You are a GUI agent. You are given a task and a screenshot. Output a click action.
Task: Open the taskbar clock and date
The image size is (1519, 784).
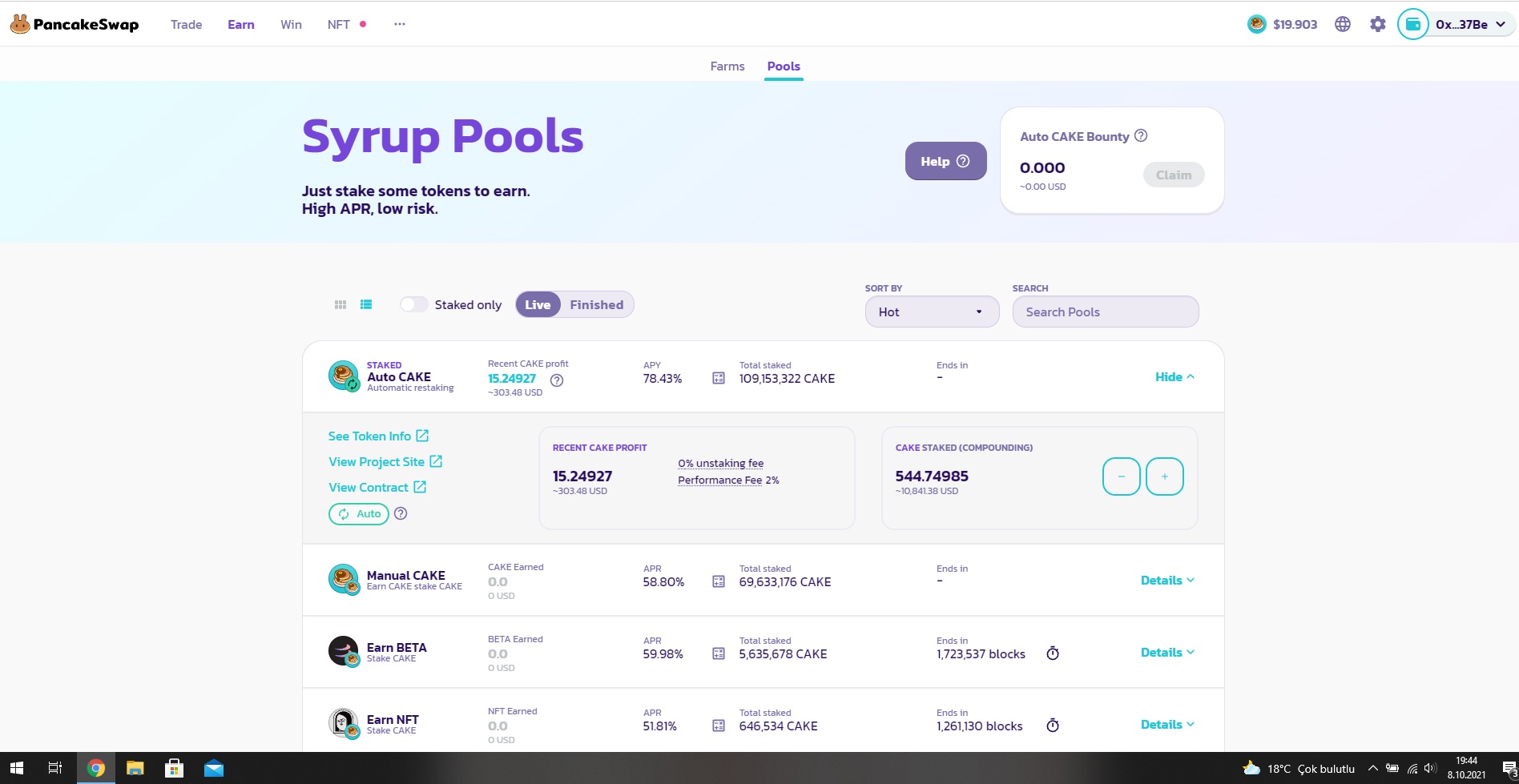tap(1466, 768)
